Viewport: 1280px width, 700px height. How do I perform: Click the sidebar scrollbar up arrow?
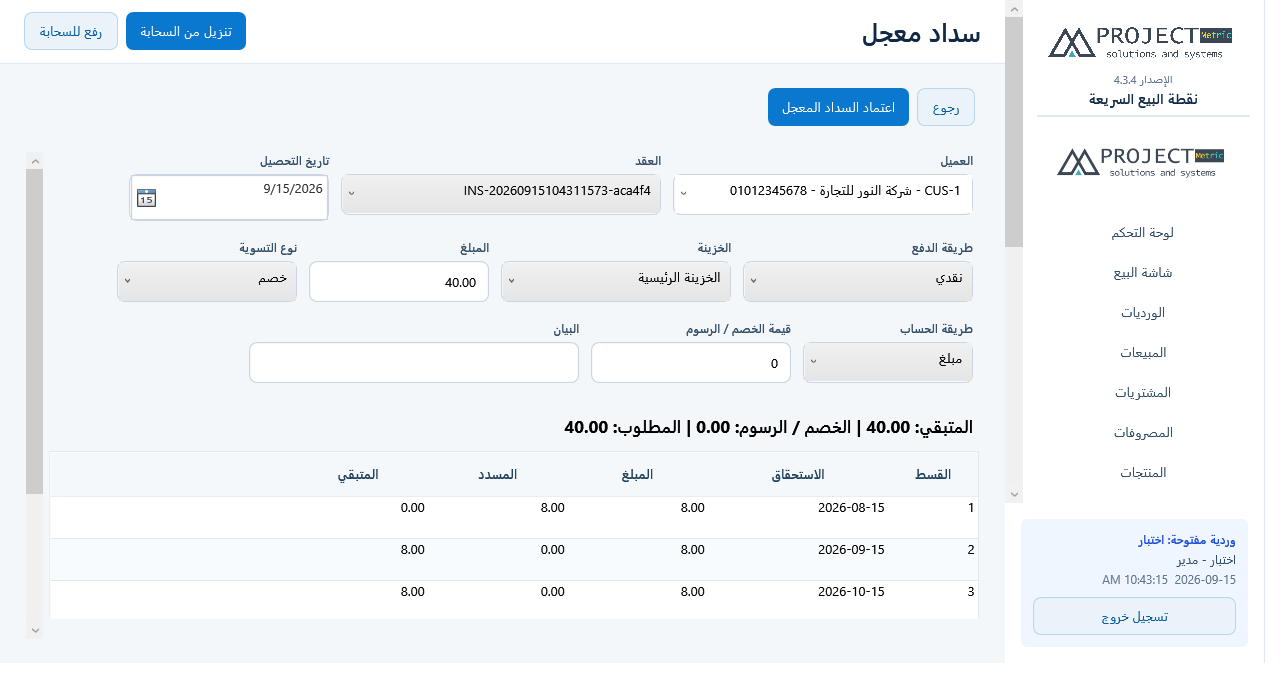pyautogui.click(x=1014, y=9)
